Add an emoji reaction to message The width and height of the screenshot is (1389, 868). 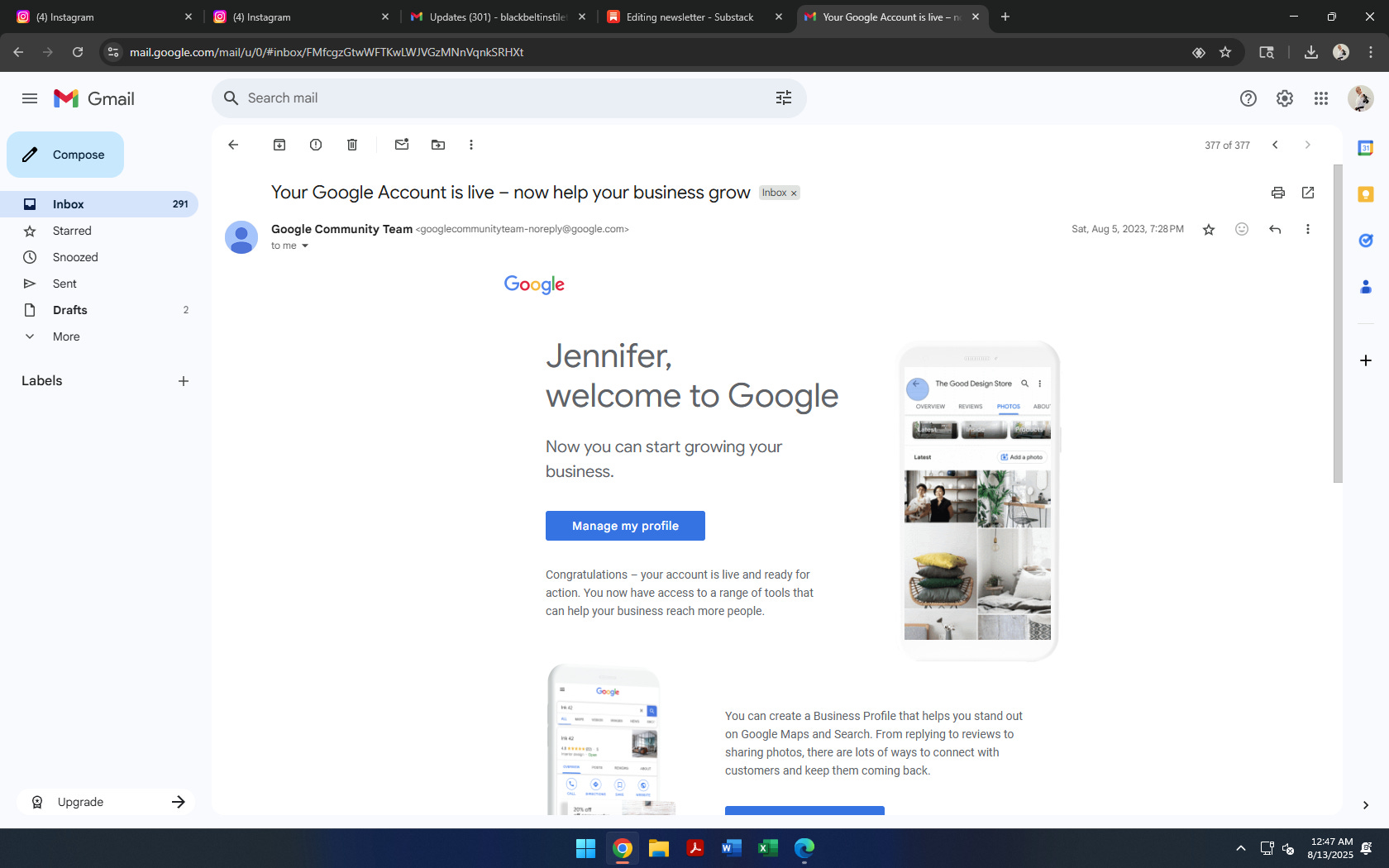tap(1242, 229)
